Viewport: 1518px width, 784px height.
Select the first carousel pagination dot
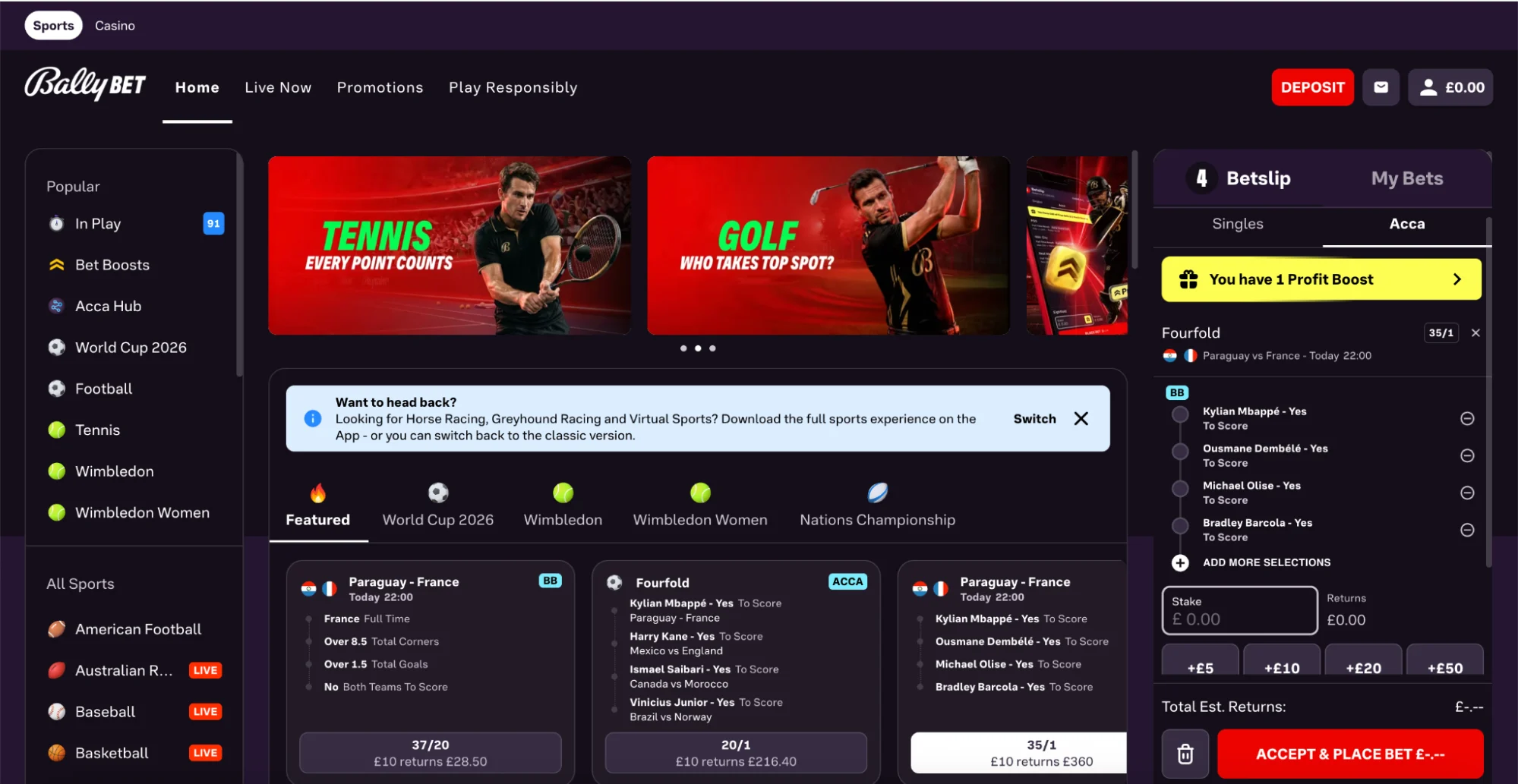click(x=683, y=348)
